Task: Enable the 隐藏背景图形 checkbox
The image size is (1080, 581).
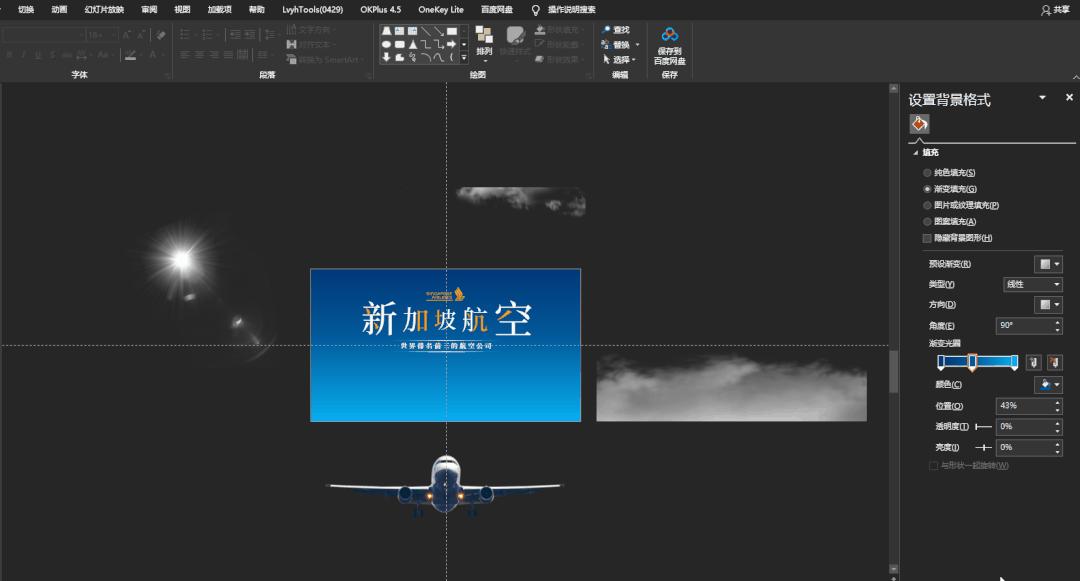Action: coord(925,237)
